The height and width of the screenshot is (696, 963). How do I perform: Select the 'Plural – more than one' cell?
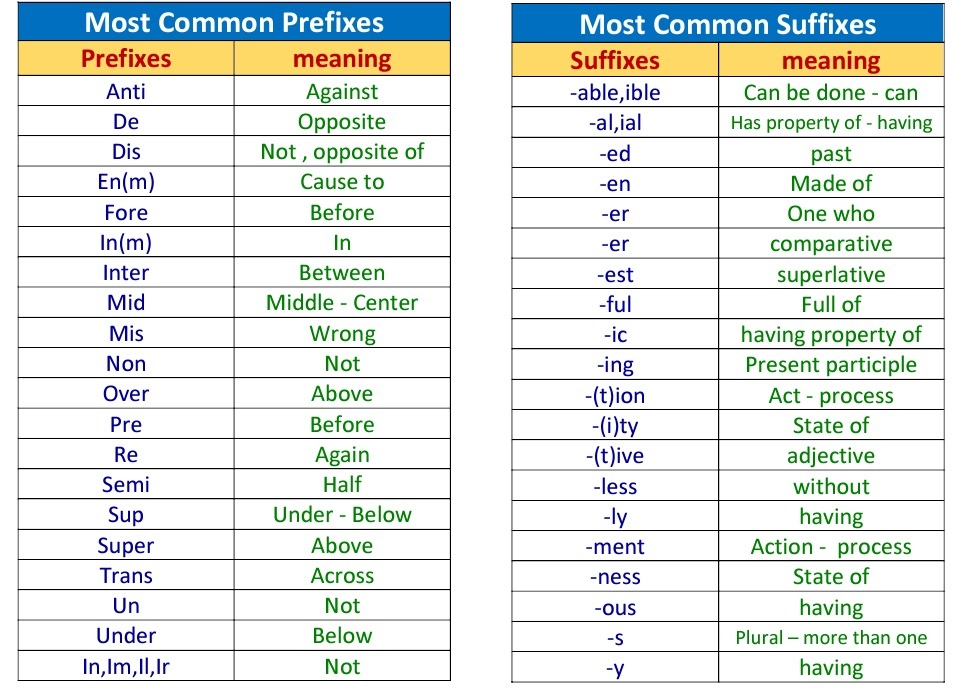click(x=831, y=637)
